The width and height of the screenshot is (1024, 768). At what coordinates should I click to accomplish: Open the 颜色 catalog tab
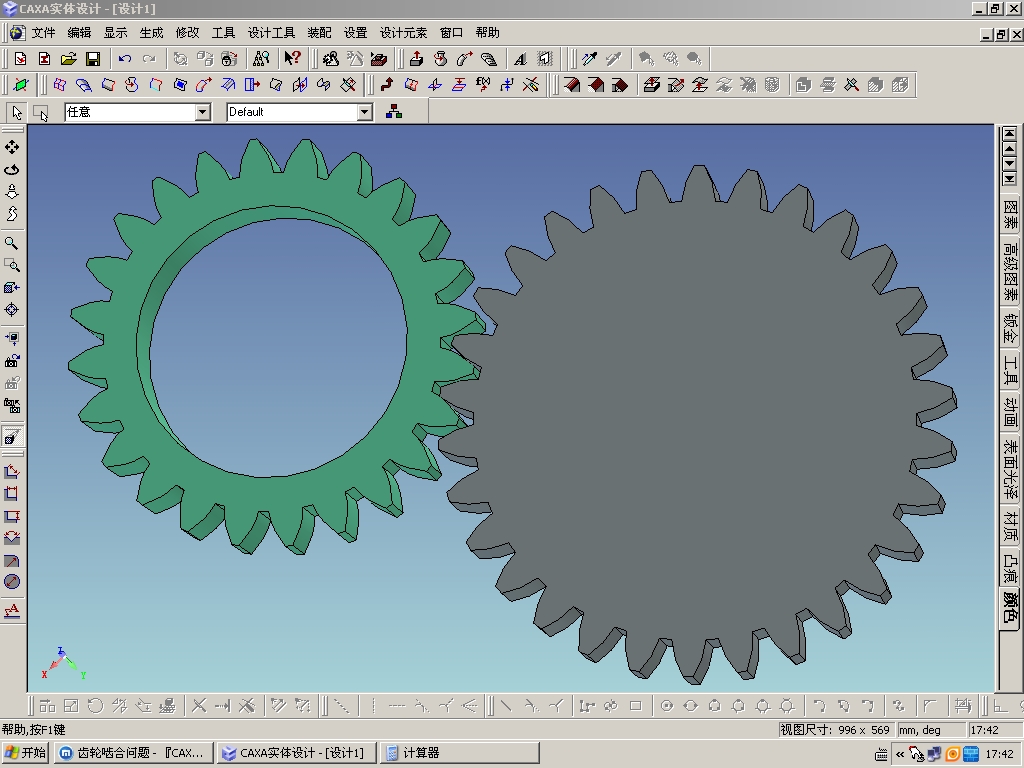pyautogui.click(x=1010, y=608)
